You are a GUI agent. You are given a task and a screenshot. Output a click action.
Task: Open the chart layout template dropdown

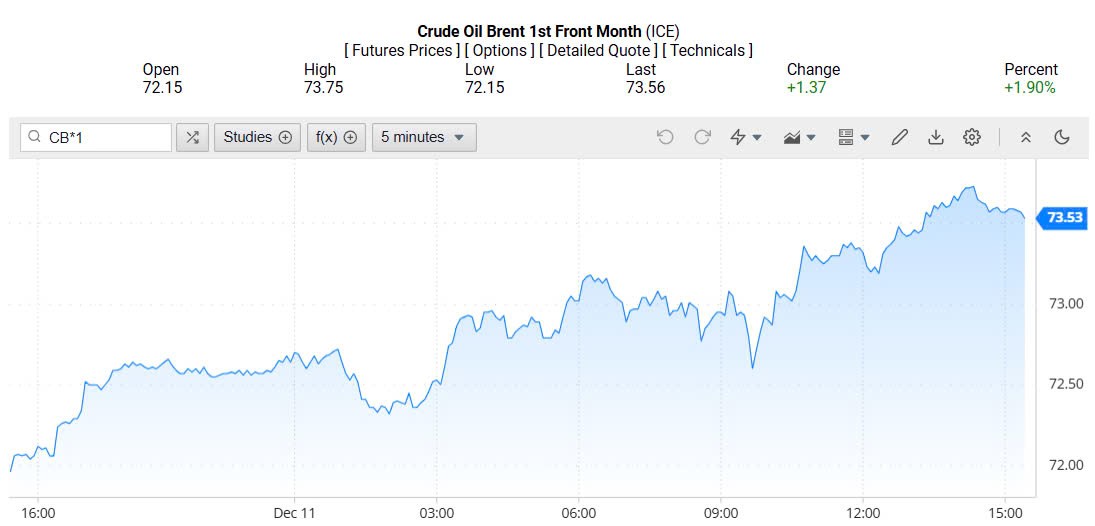pyautogui.click(x=853, y=137)
